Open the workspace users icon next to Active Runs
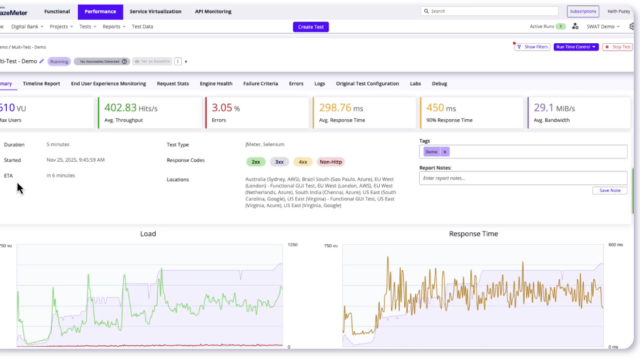 [x=575, y=27]
